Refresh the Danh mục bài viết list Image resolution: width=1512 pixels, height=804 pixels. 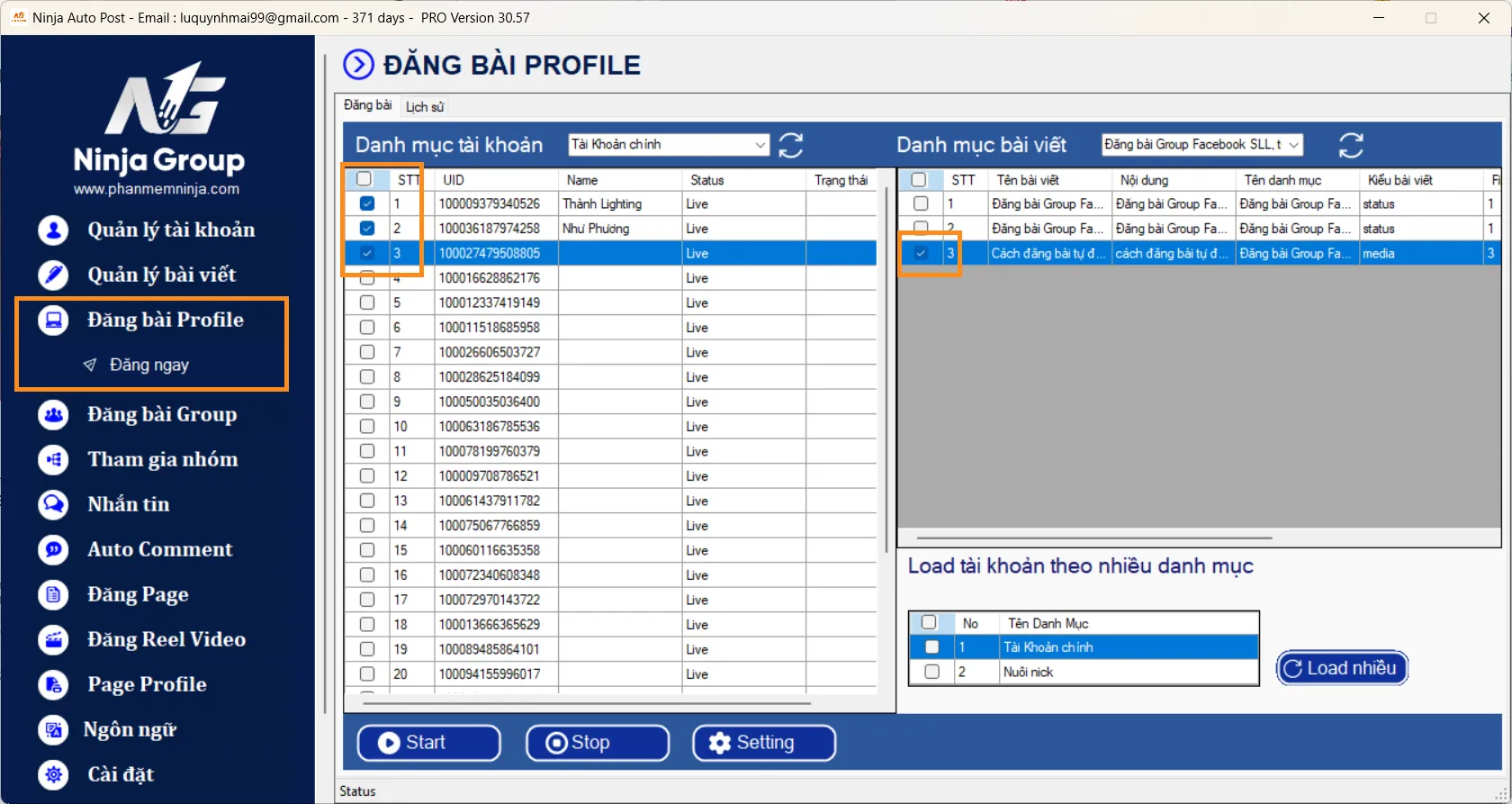(x=1350, y=145)
